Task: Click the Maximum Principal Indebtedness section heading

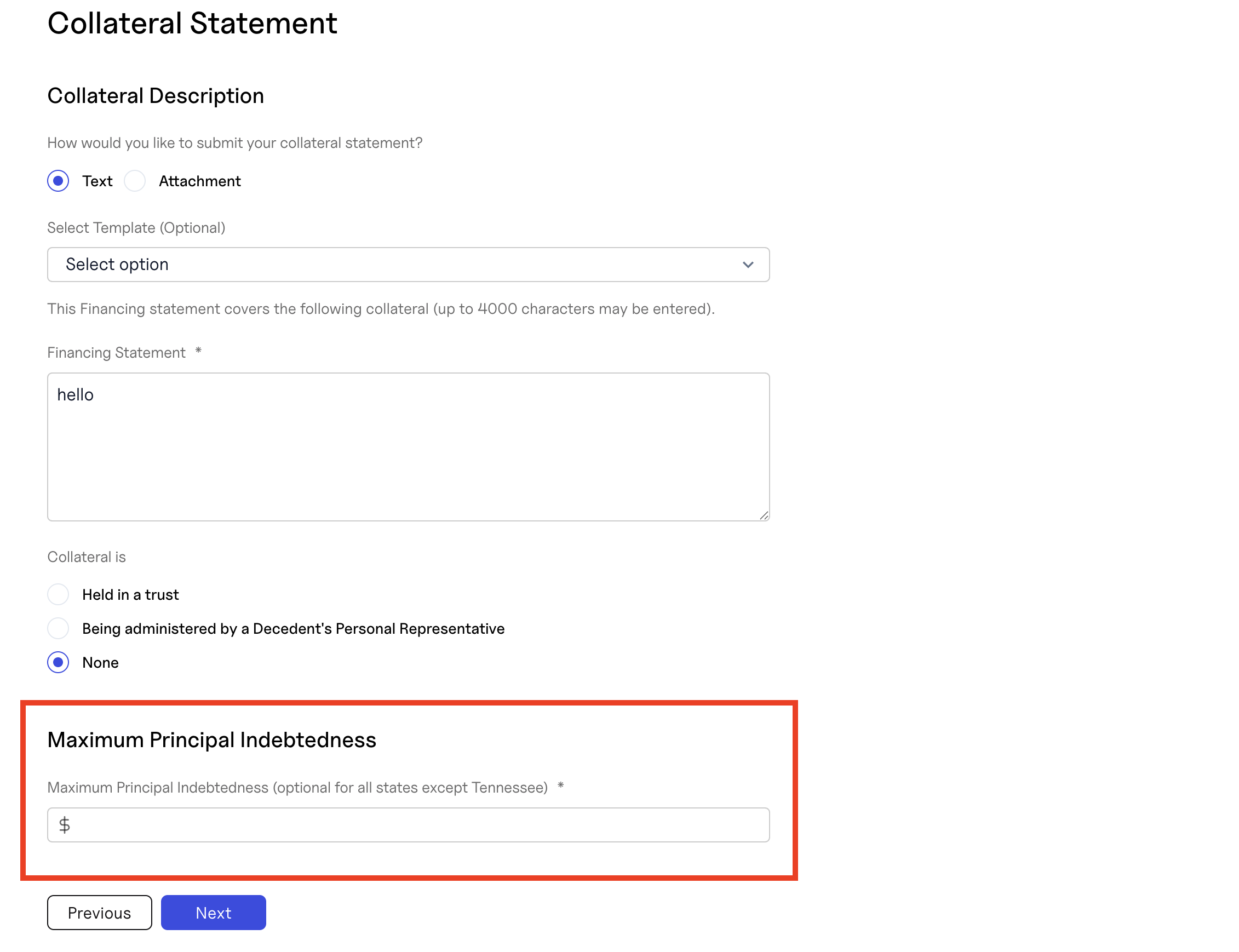Action: (211, 740)
